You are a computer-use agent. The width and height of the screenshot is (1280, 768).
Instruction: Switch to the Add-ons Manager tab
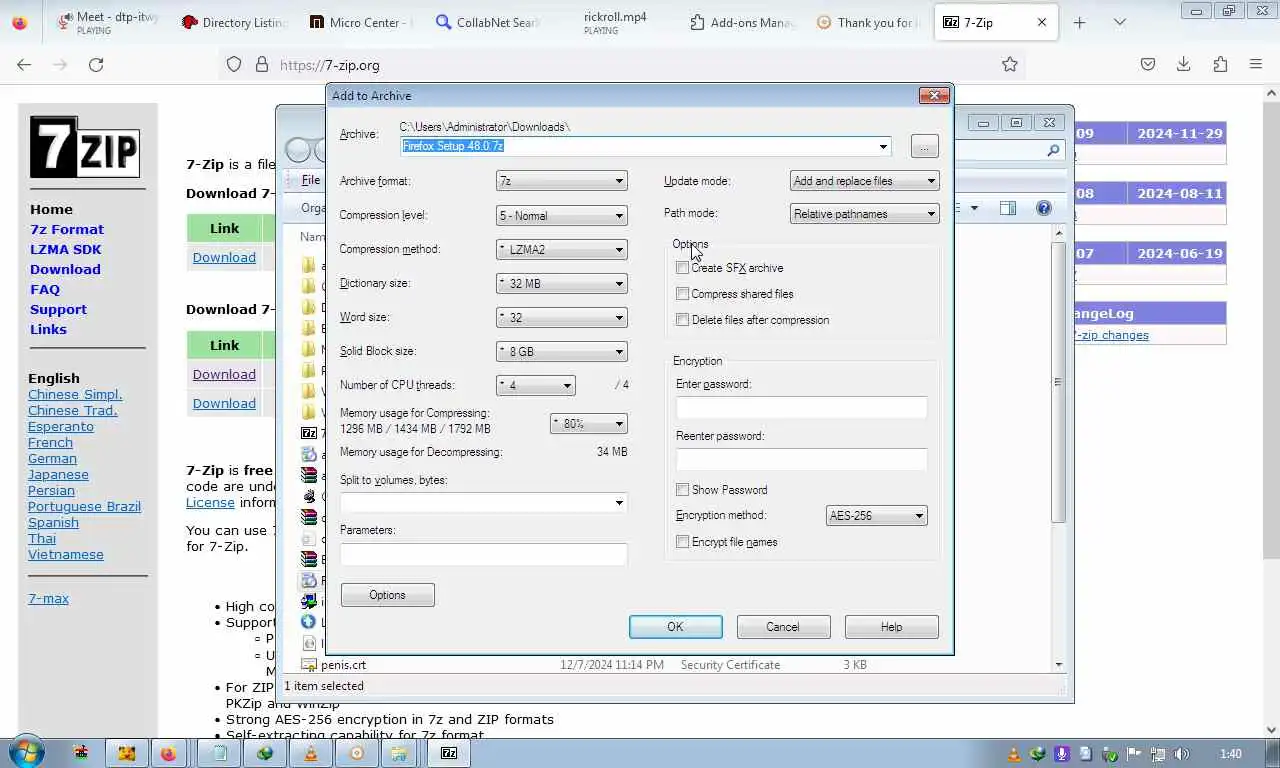(741, 22)
